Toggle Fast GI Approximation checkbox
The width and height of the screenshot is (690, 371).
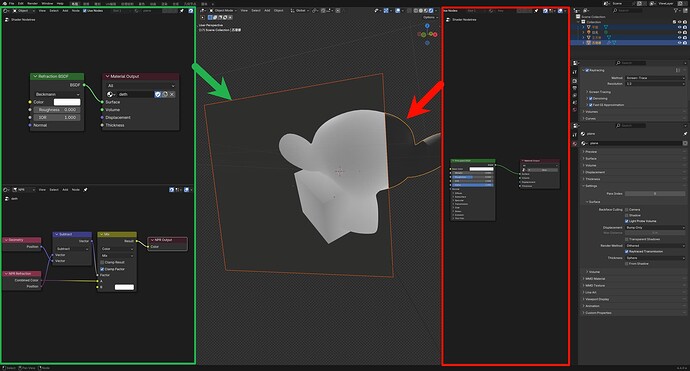(x=591, y=105)
